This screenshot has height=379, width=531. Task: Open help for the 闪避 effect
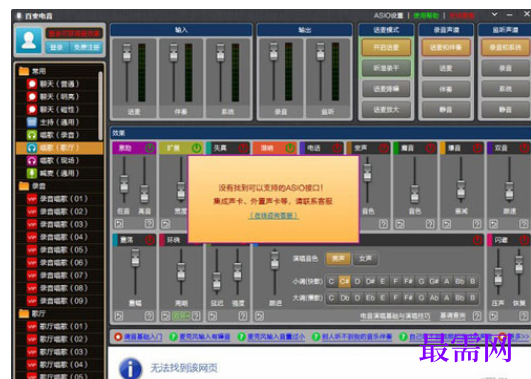524,316
